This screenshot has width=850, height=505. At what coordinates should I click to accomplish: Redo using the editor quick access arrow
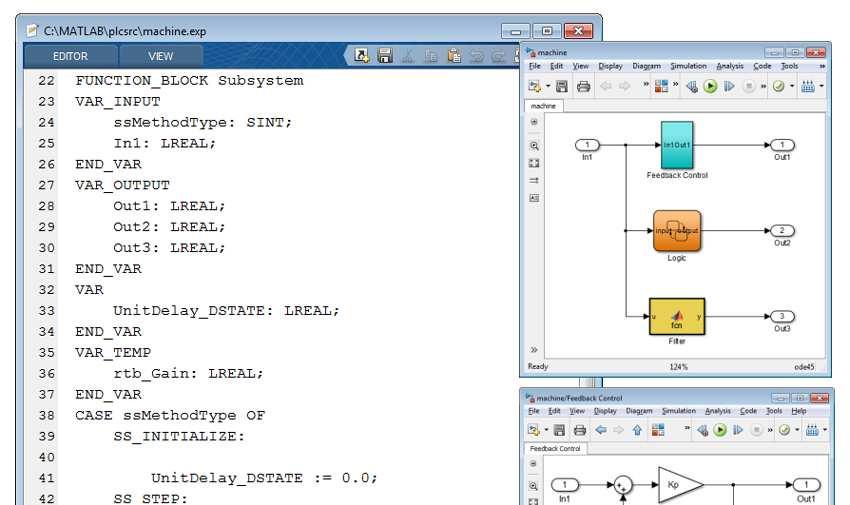pos(498,55)
